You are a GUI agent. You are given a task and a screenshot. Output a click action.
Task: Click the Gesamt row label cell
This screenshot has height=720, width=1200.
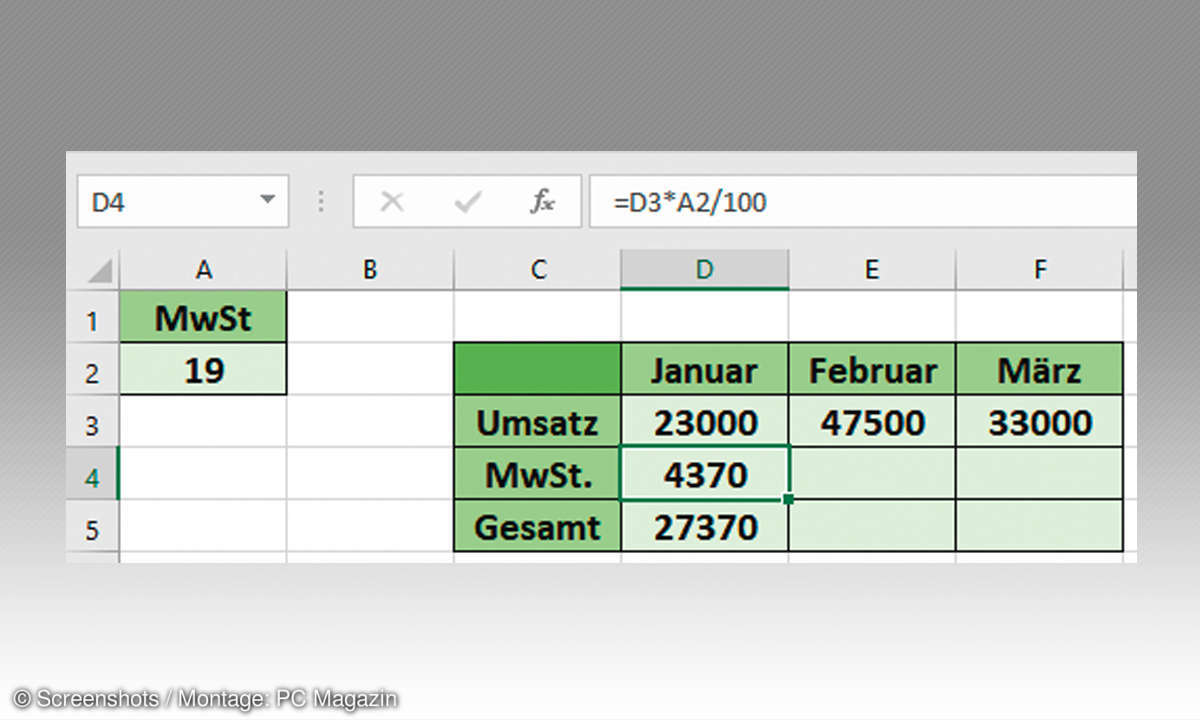point(538,526)
